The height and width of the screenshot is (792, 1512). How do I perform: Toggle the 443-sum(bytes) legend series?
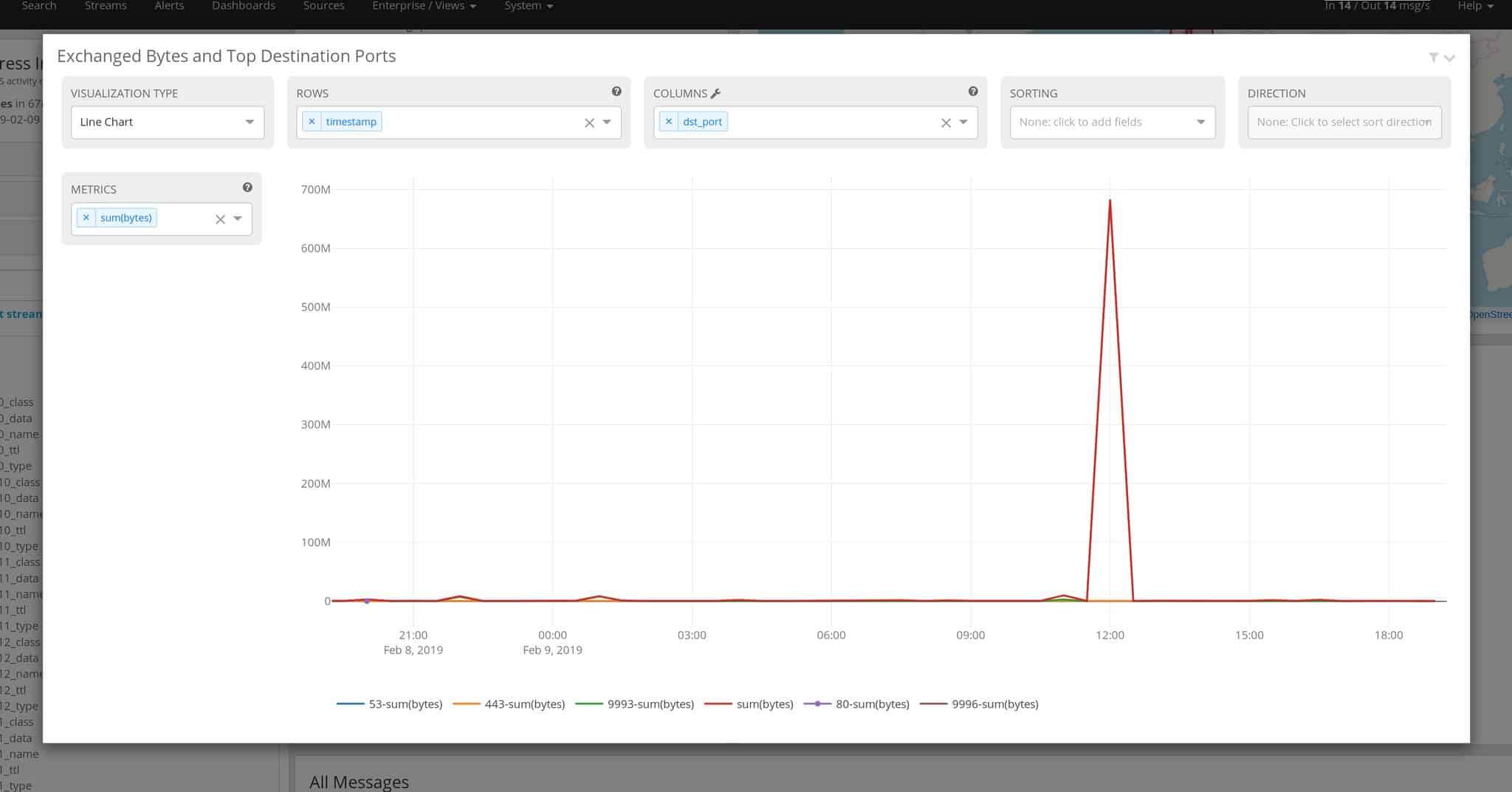click(509, 704)
